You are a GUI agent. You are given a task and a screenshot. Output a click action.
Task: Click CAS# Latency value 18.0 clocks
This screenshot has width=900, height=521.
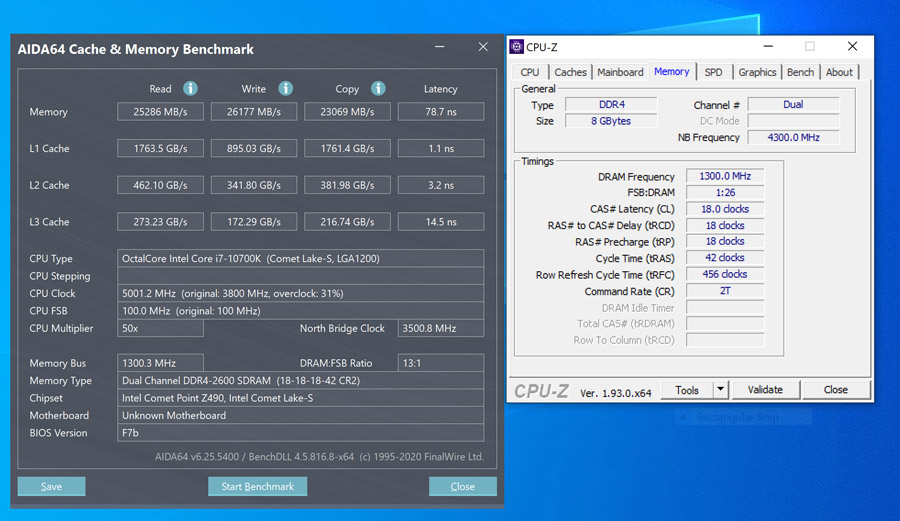725,209
